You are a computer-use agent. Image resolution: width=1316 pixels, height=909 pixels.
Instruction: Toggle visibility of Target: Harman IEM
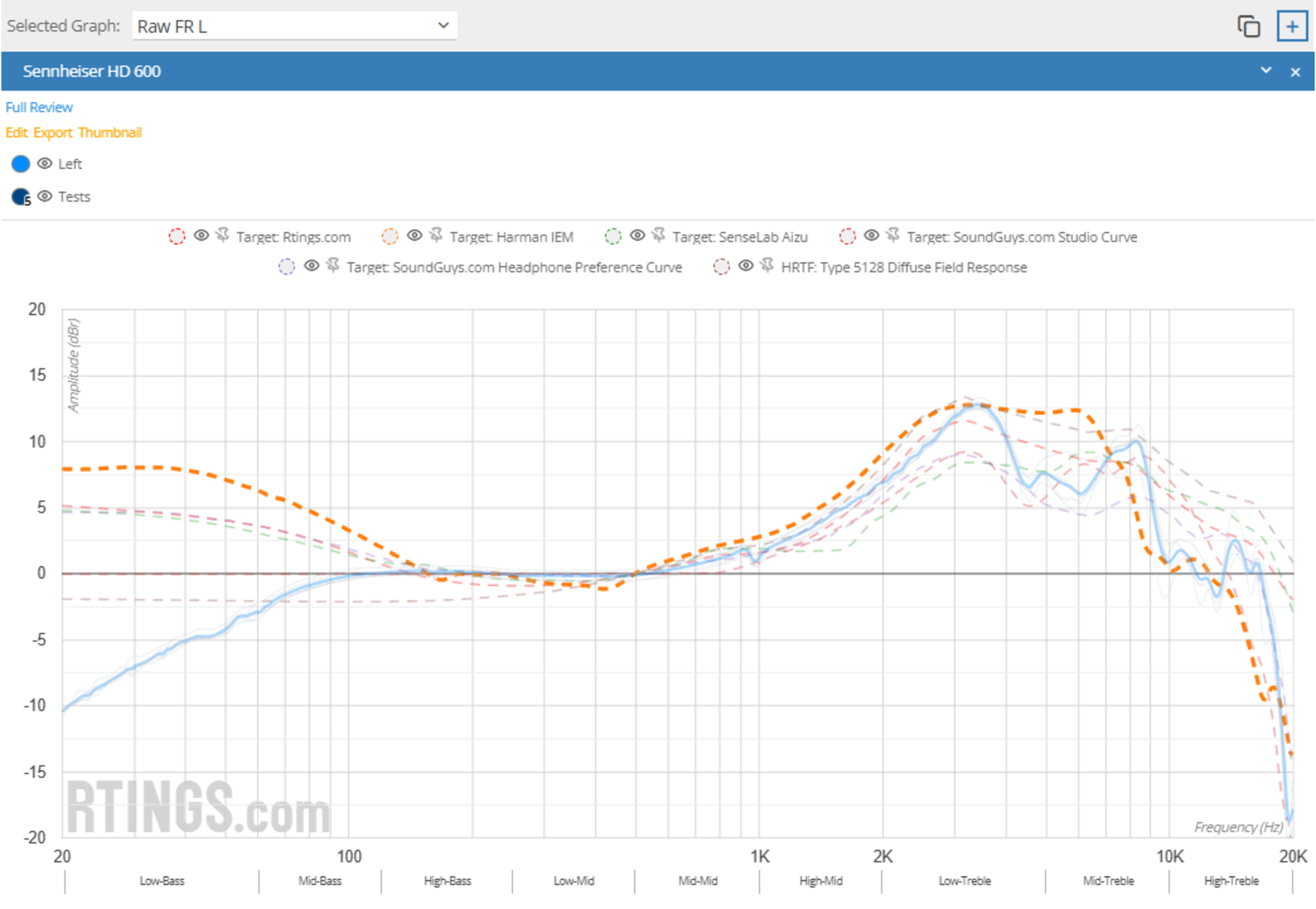click(414, 235)
